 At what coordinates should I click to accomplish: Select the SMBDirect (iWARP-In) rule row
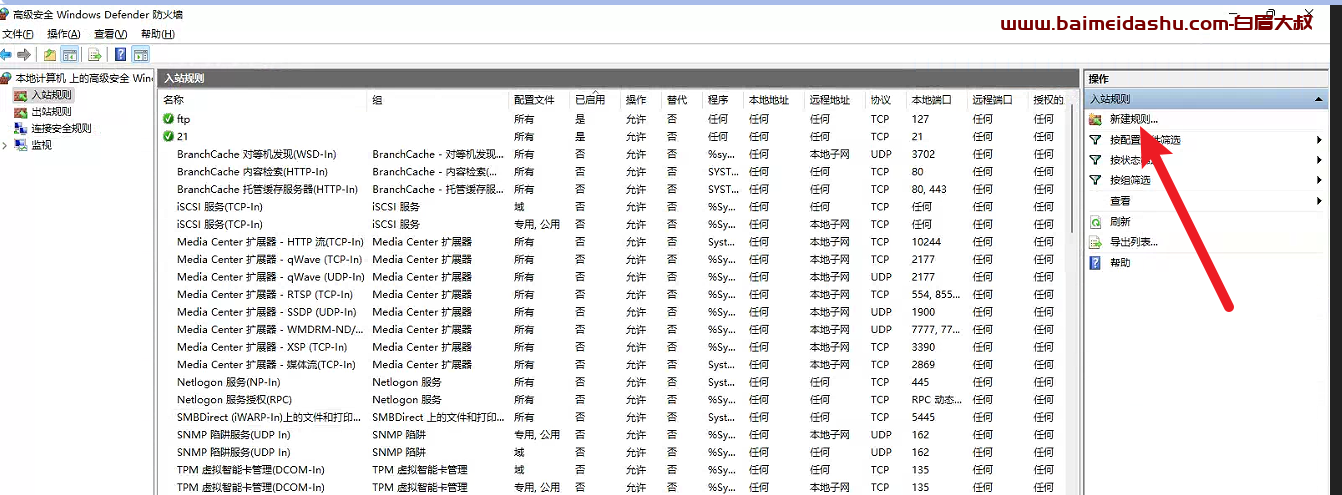click(613, 417)
